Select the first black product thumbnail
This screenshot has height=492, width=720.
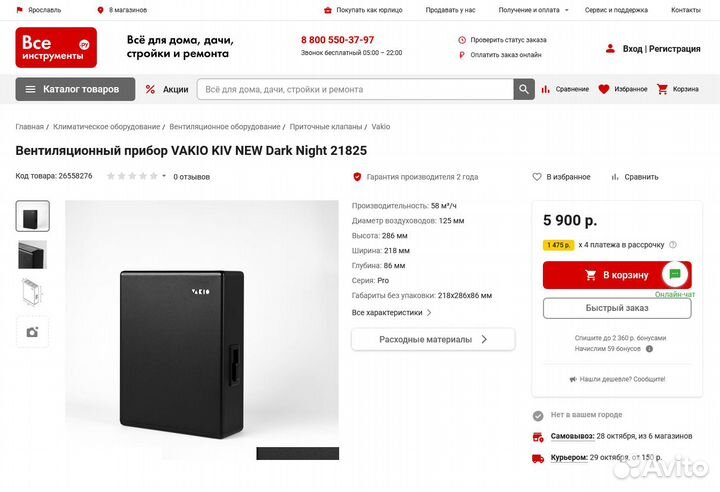click(x=32, y=216)
